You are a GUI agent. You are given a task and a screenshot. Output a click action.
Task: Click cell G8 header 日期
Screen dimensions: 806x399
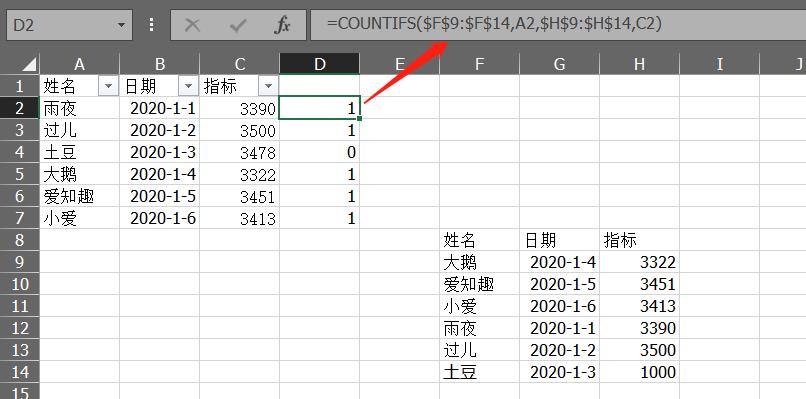coord(559,240)
